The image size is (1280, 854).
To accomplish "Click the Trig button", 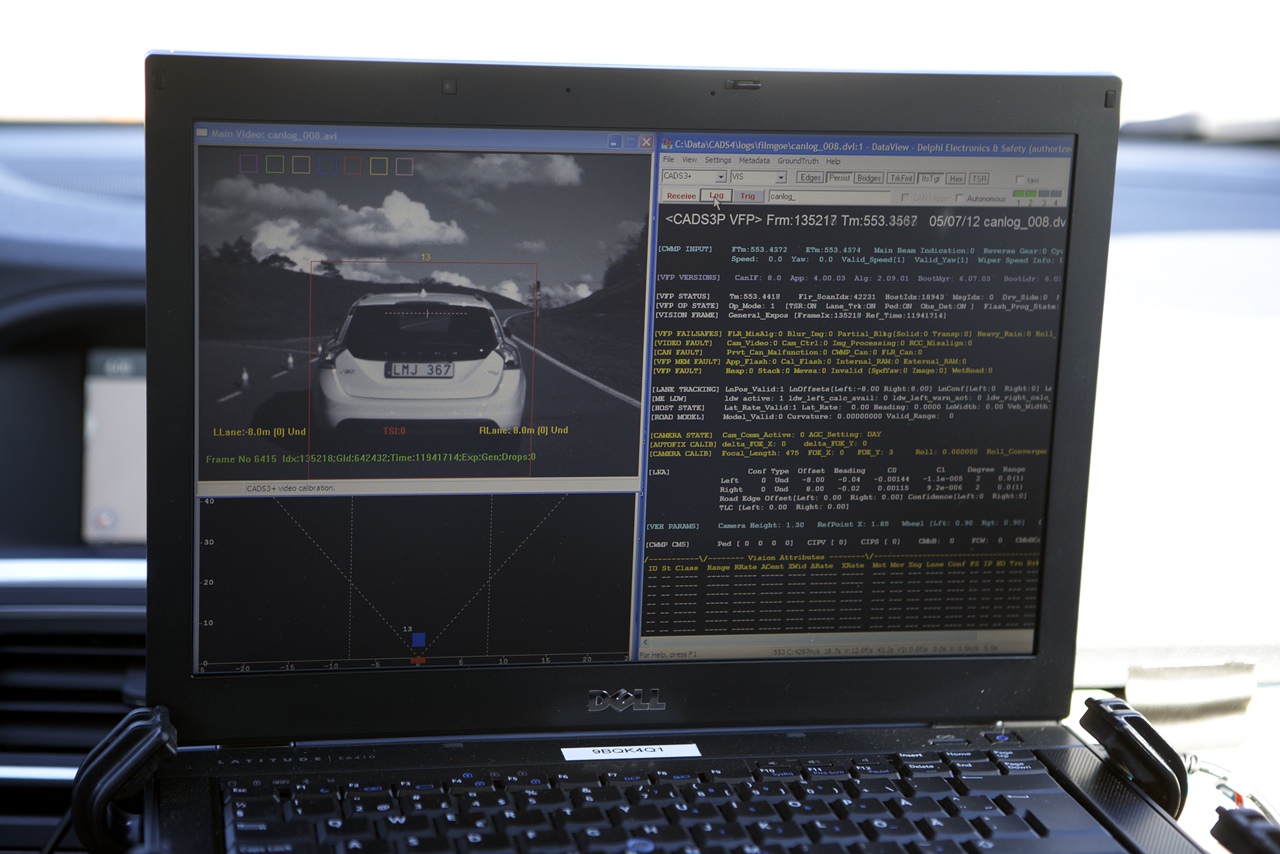I will [747, 196].
